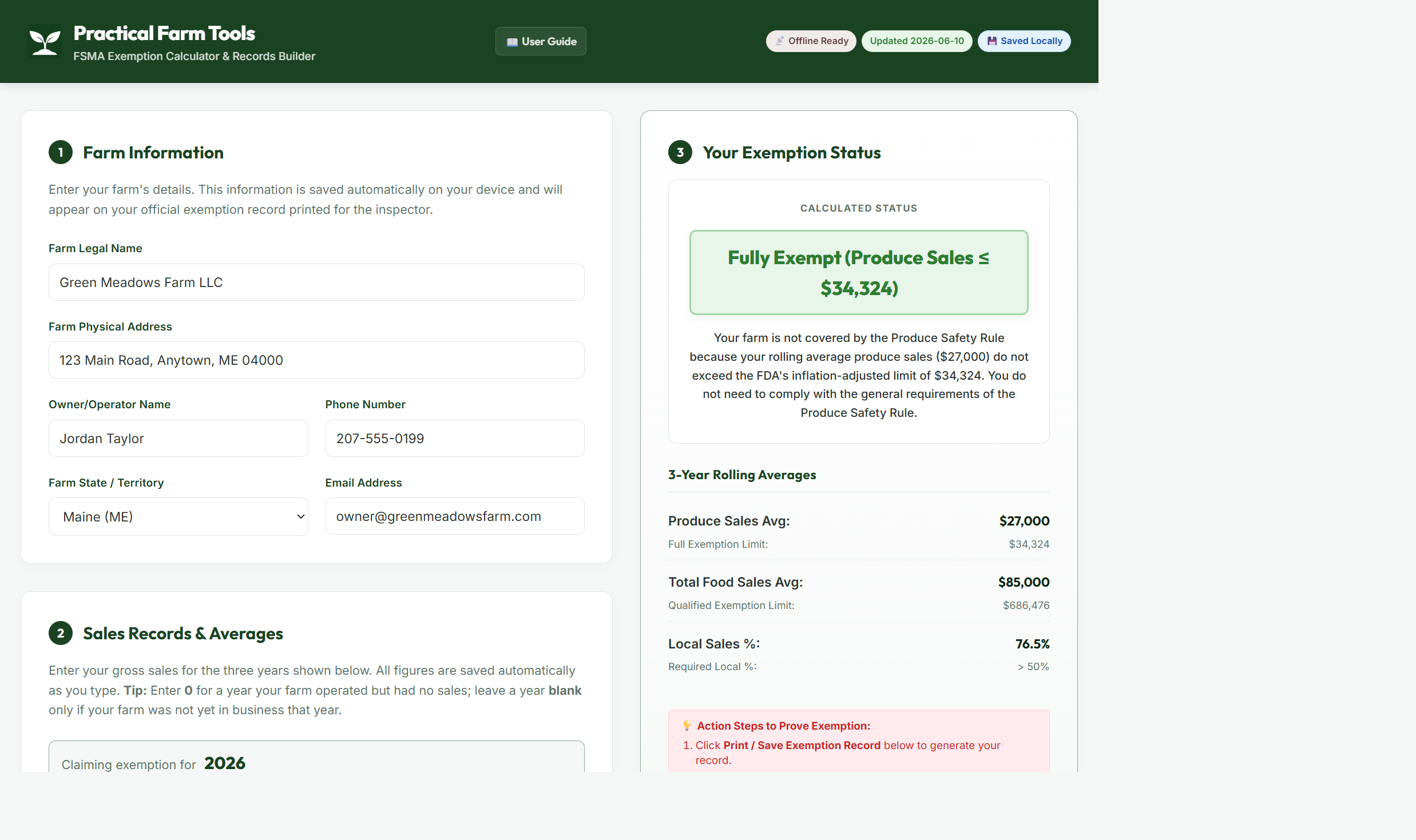
Task: Click the book icon in User Guide button
Action: (x=512, y=42)
